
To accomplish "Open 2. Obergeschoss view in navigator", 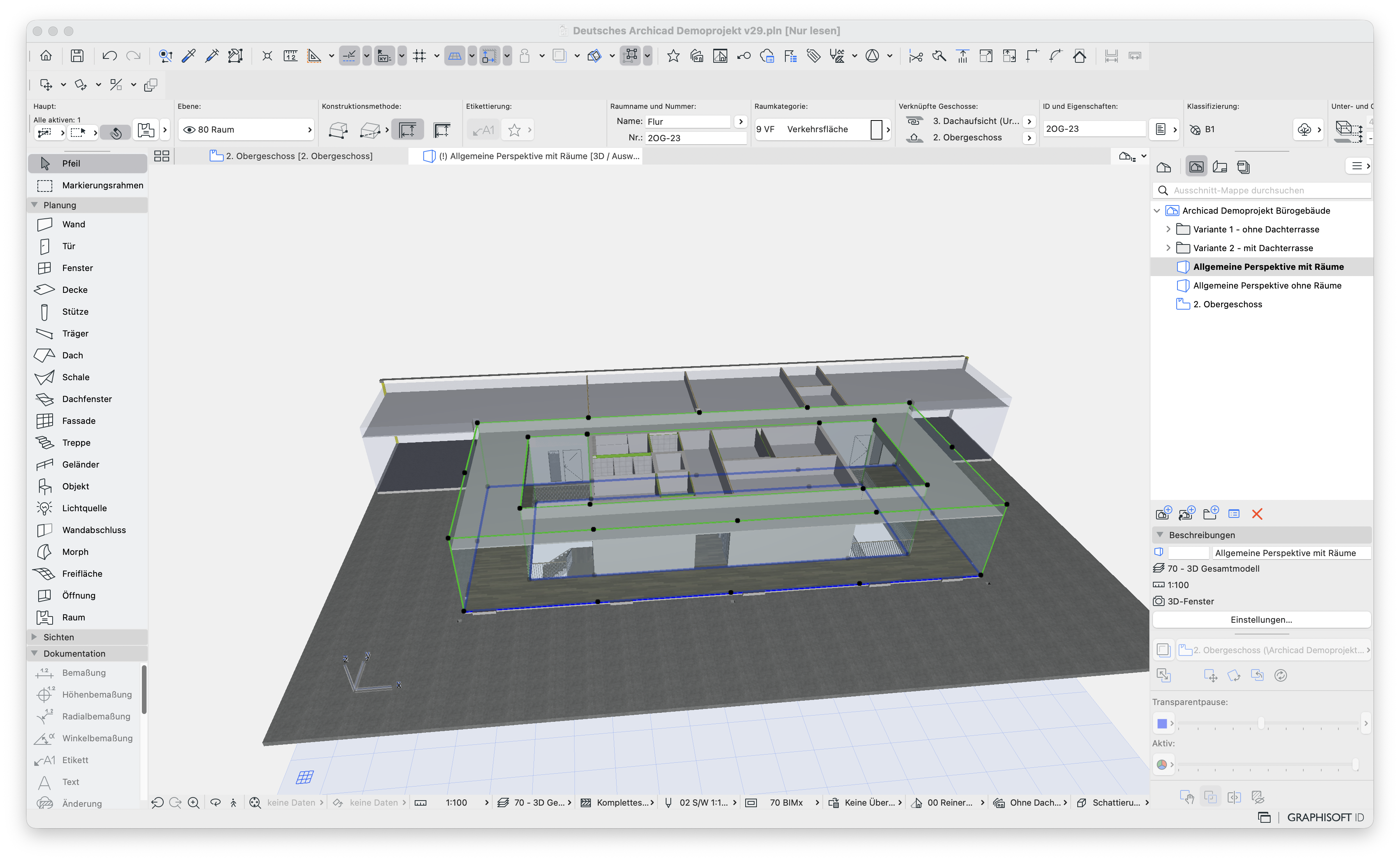I will tap(1227, 305).
